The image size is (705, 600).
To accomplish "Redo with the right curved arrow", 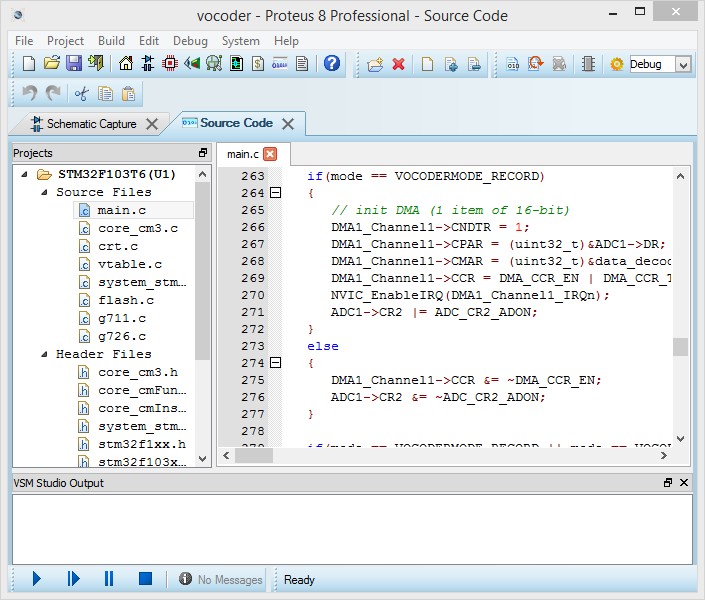I will click(x=53, y=94).
